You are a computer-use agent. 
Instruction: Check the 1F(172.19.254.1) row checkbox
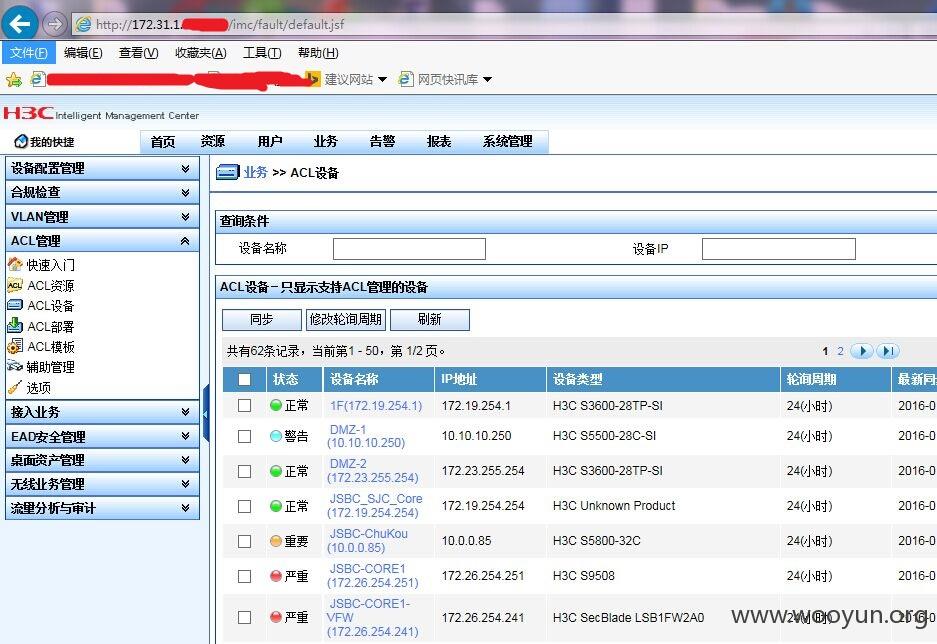coord(244,406)
